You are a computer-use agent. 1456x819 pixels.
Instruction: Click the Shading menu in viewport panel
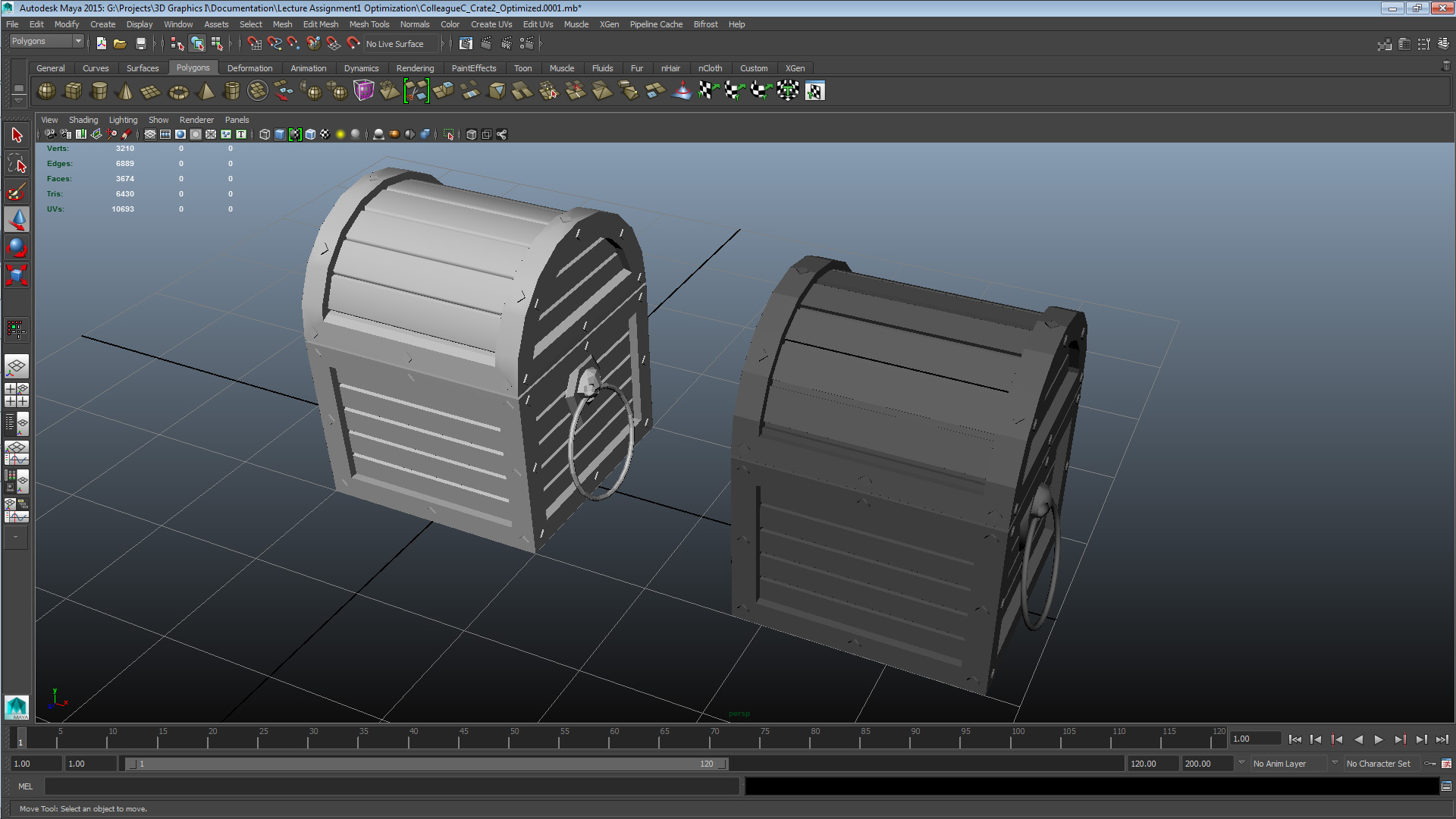pyautogui.click(x=83, y=120)
